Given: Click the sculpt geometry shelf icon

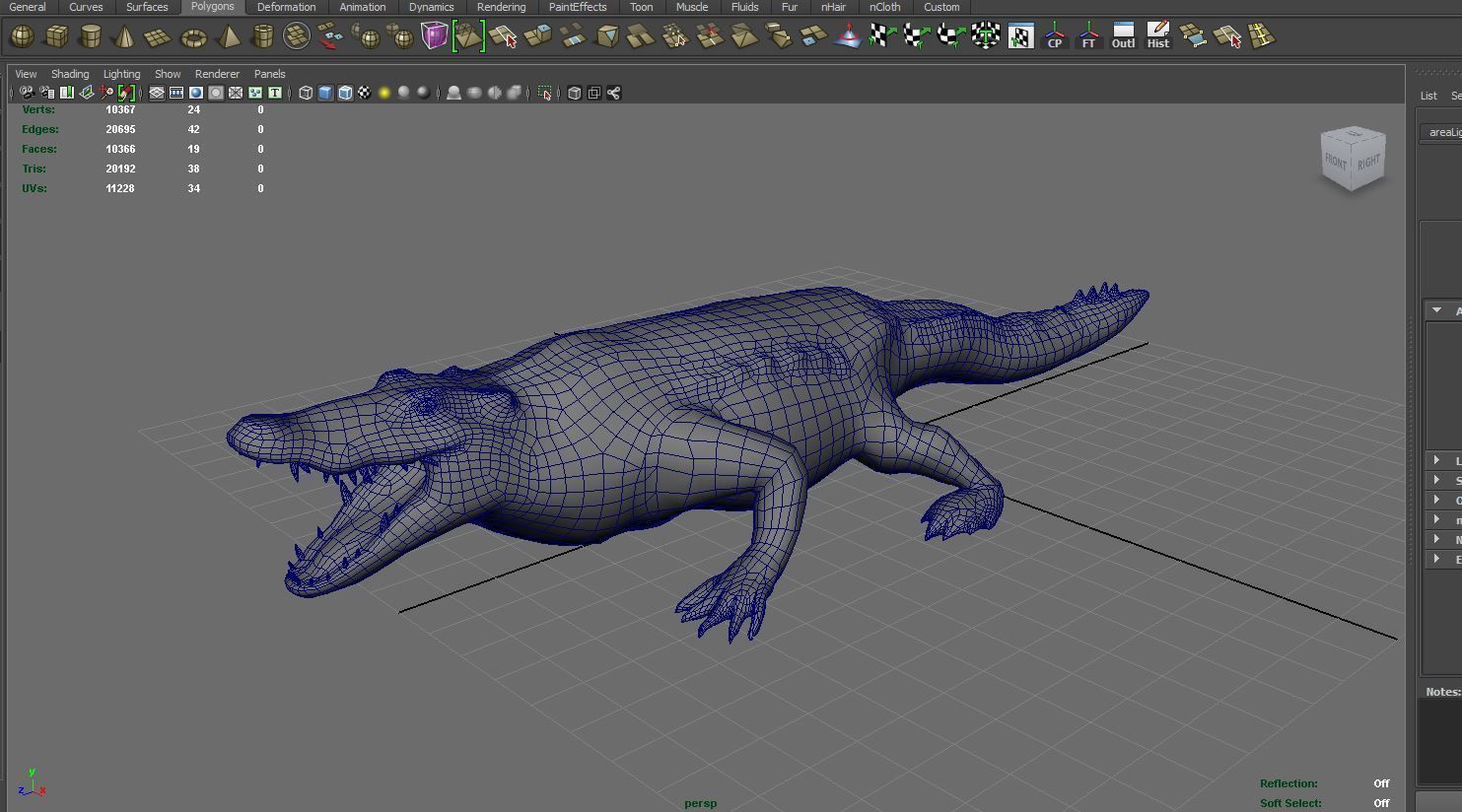Looking at the screenshot, I should coord(848,37).
